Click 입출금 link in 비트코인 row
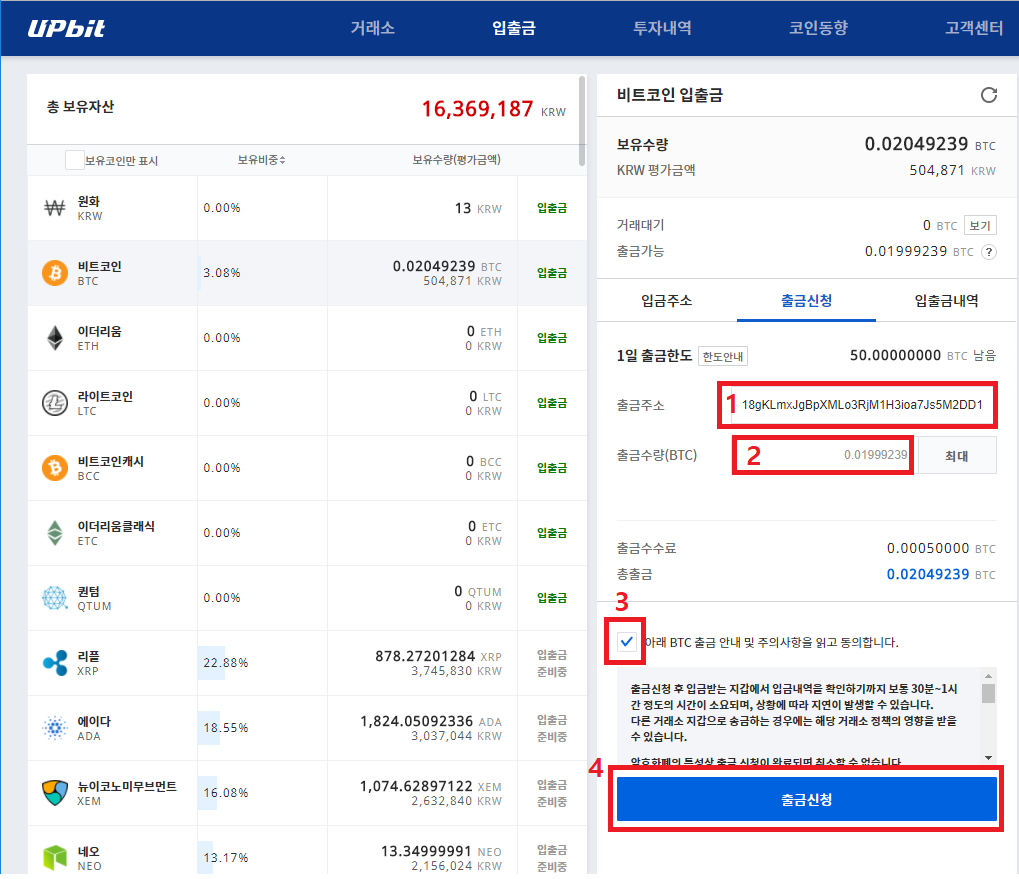 pyautogui.click(x=552, y=273)
